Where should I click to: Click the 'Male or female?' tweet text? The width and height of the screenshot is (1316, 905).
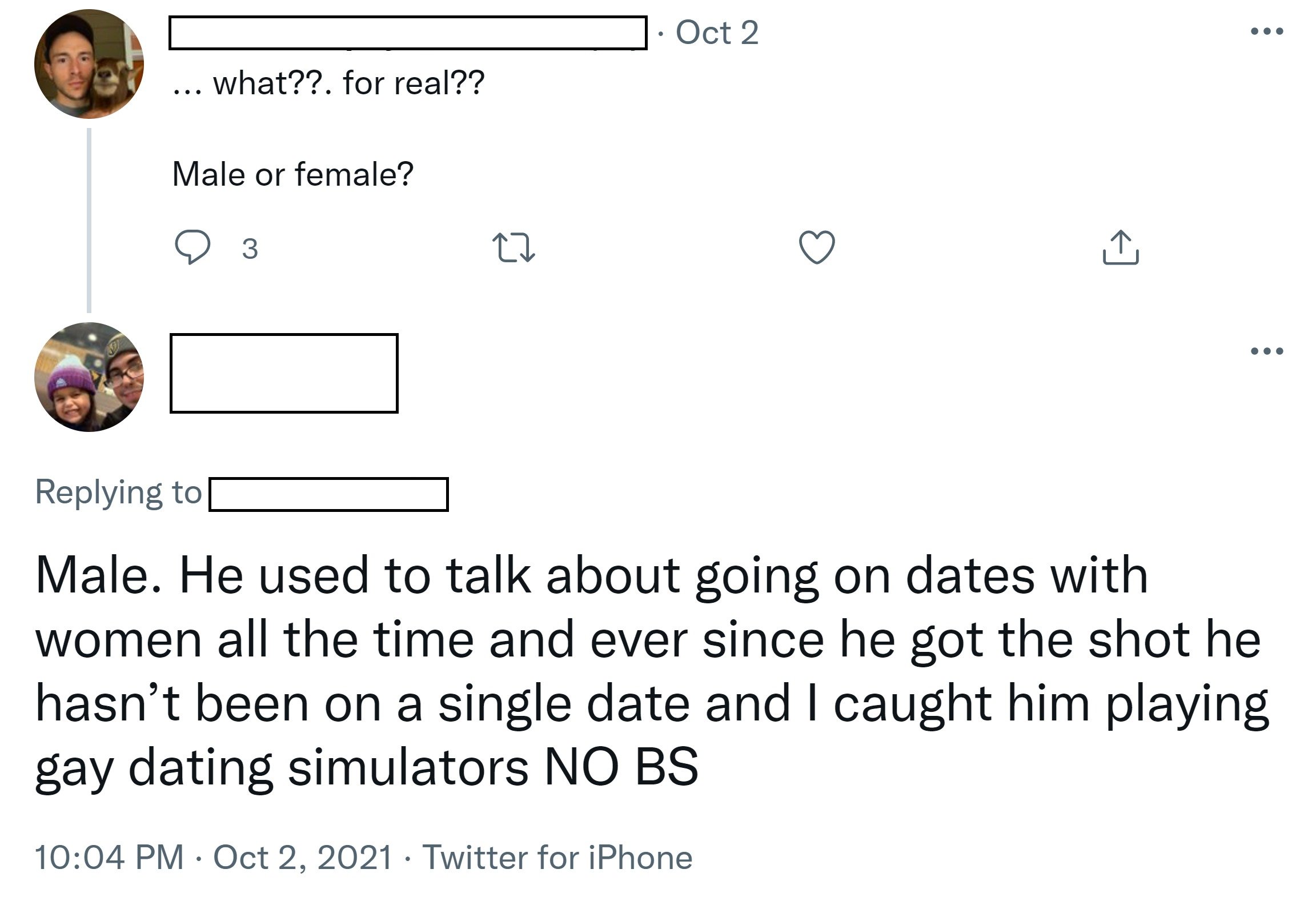click(292, 174)
